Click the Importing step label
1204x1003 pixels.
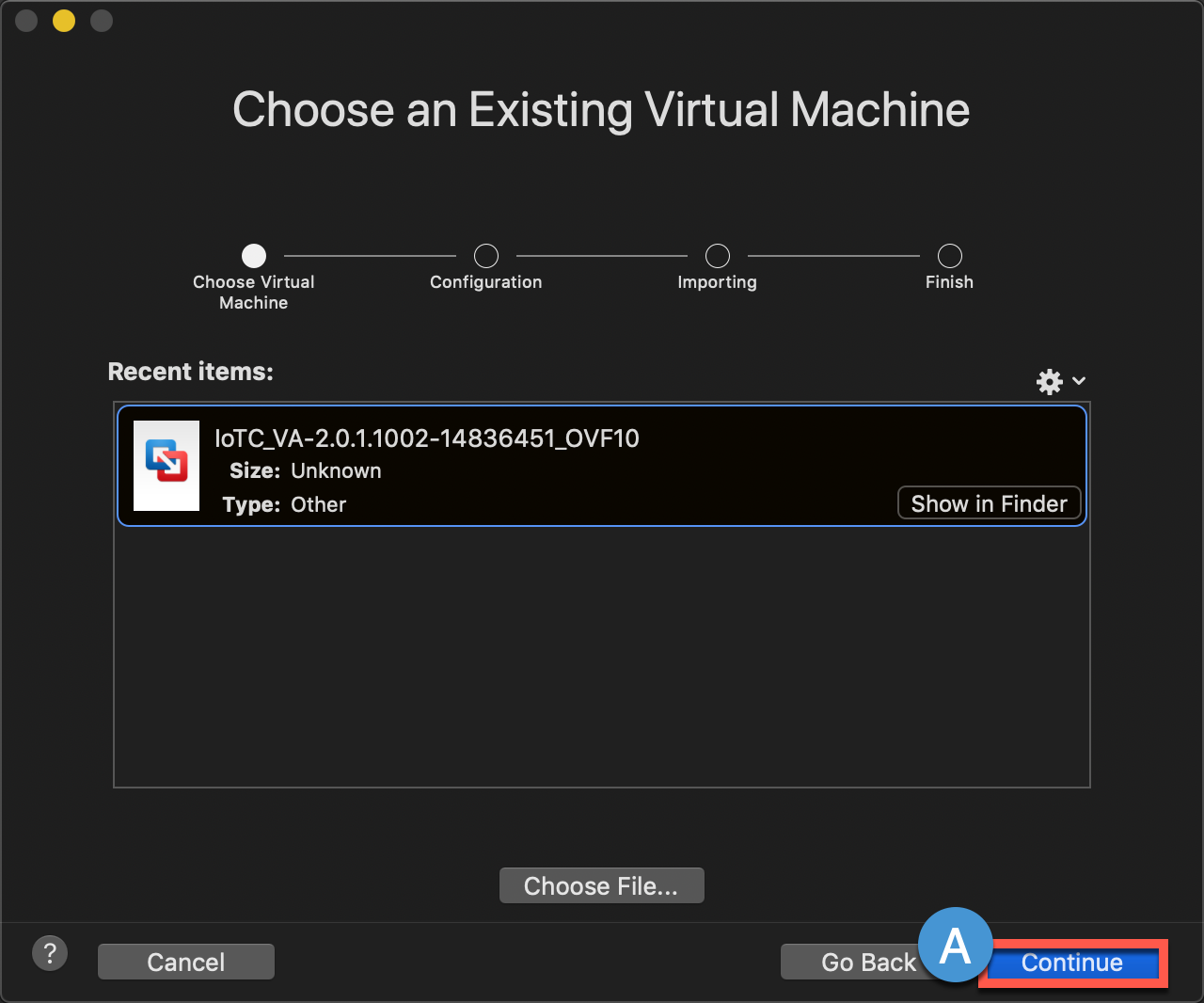[x=717, y=282]
